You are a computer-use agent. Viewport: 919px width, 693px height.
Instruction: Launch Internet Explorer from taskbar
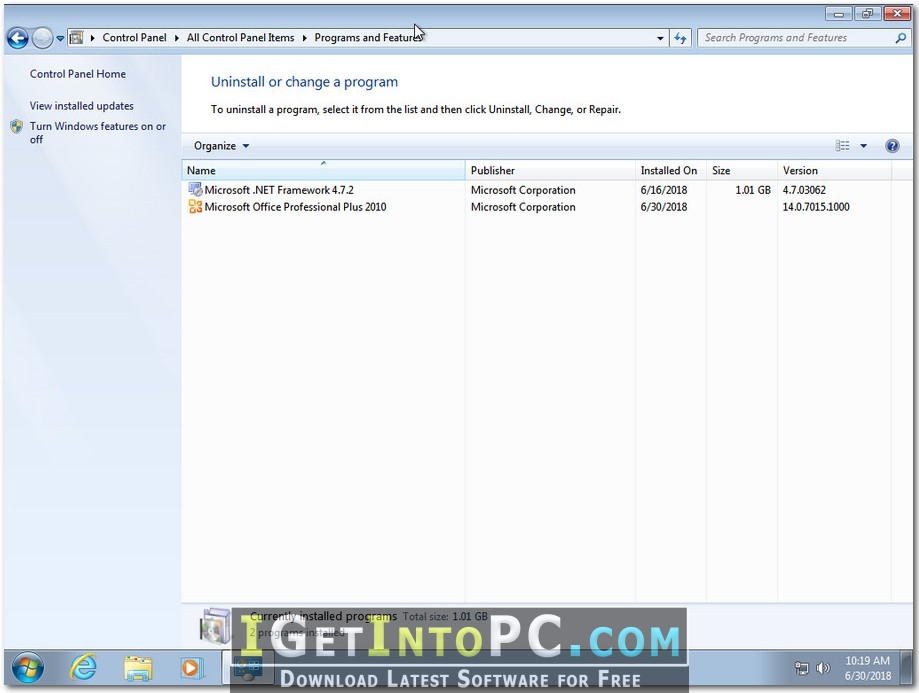[x=83, y=668]
